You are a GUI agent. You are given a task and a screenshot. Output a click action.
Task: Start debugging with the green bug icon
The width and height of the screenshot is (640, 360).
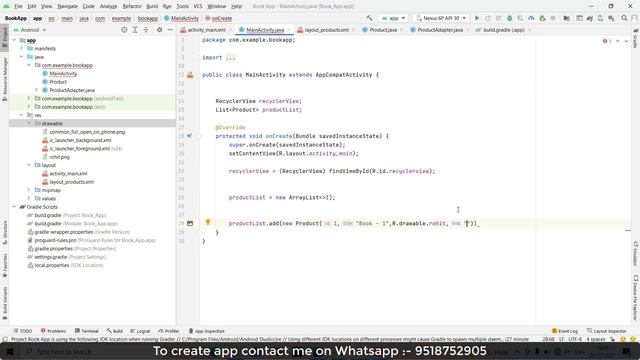509,18
